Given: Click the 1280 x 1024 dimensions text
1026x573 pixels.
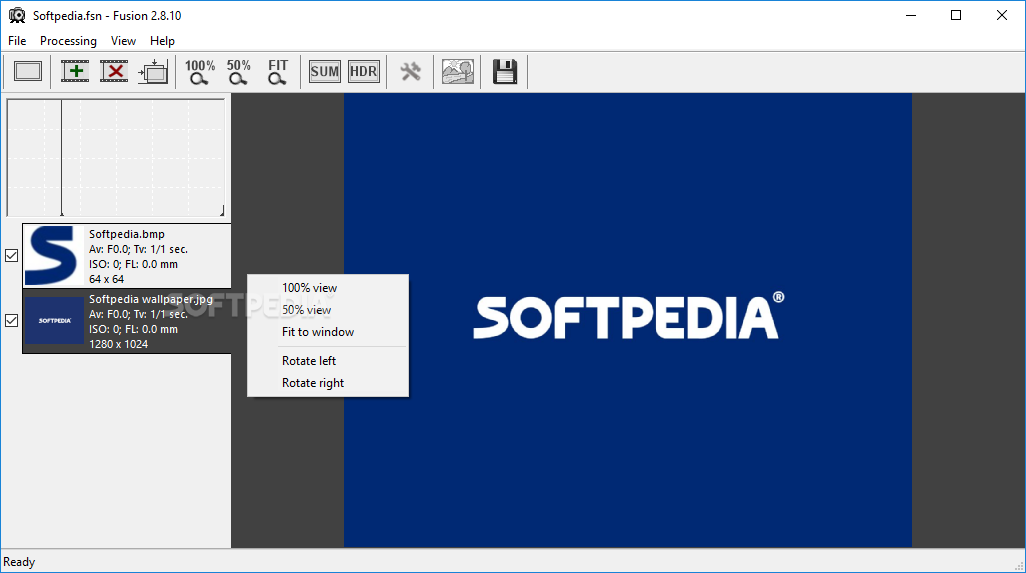Looking at the screenshot, I should click(x=118, y=344).
